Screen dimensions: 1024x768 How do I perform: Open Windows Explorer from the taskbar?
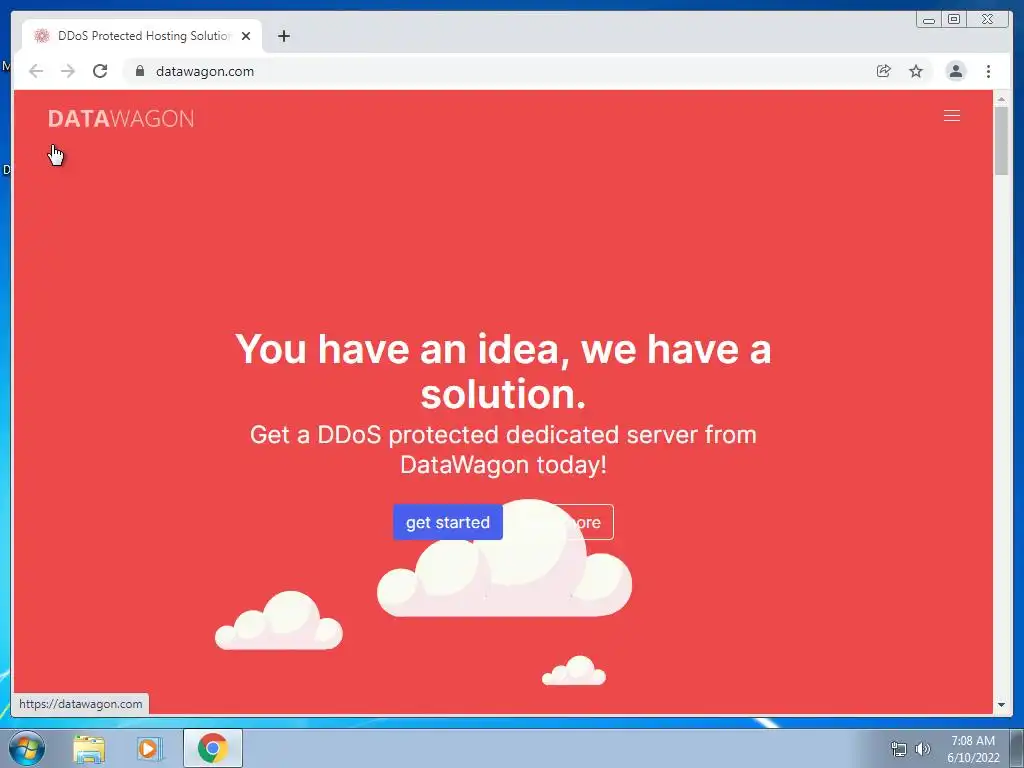click(89, 748)
